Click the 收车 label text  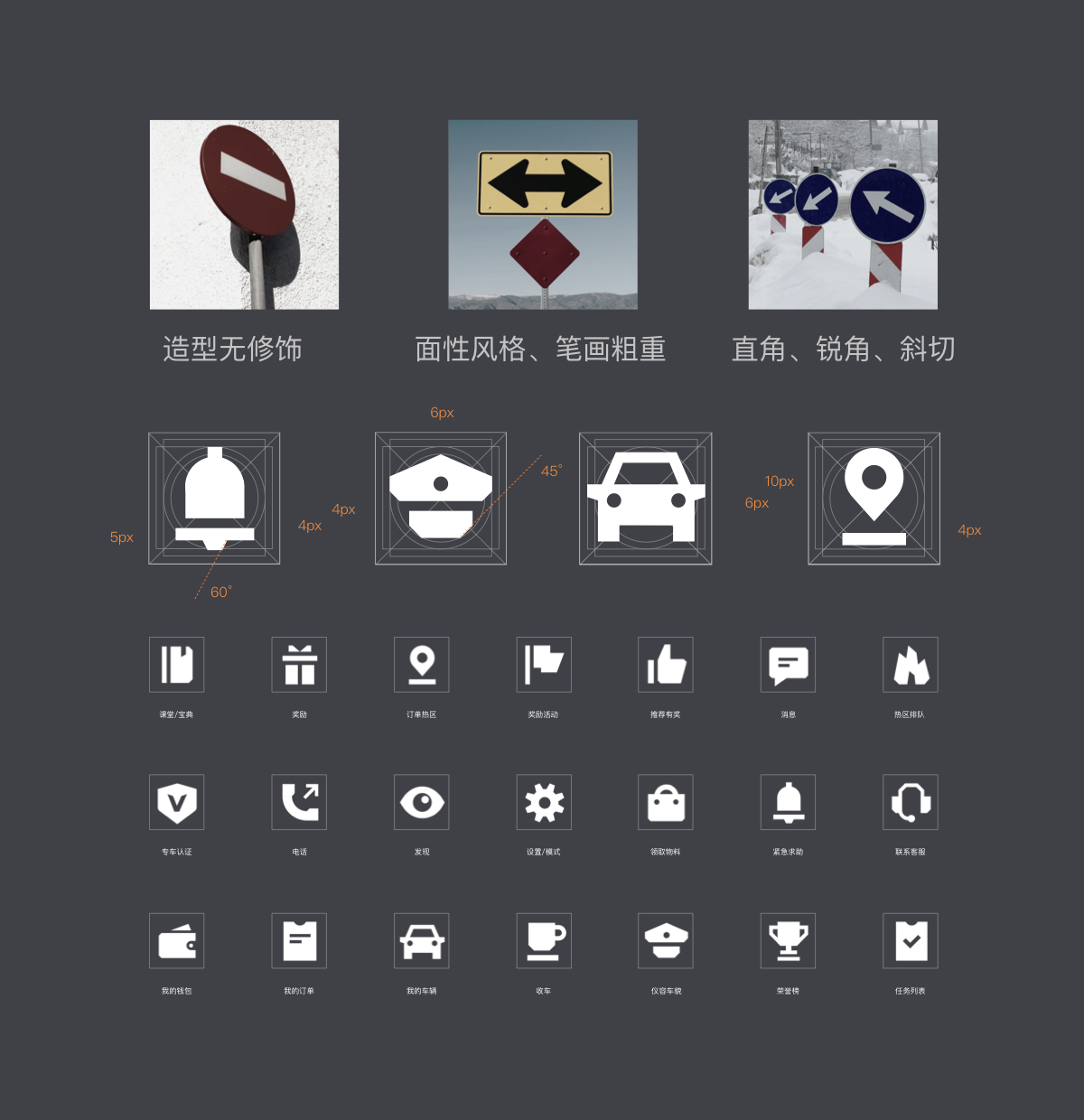tap(544, 991)
